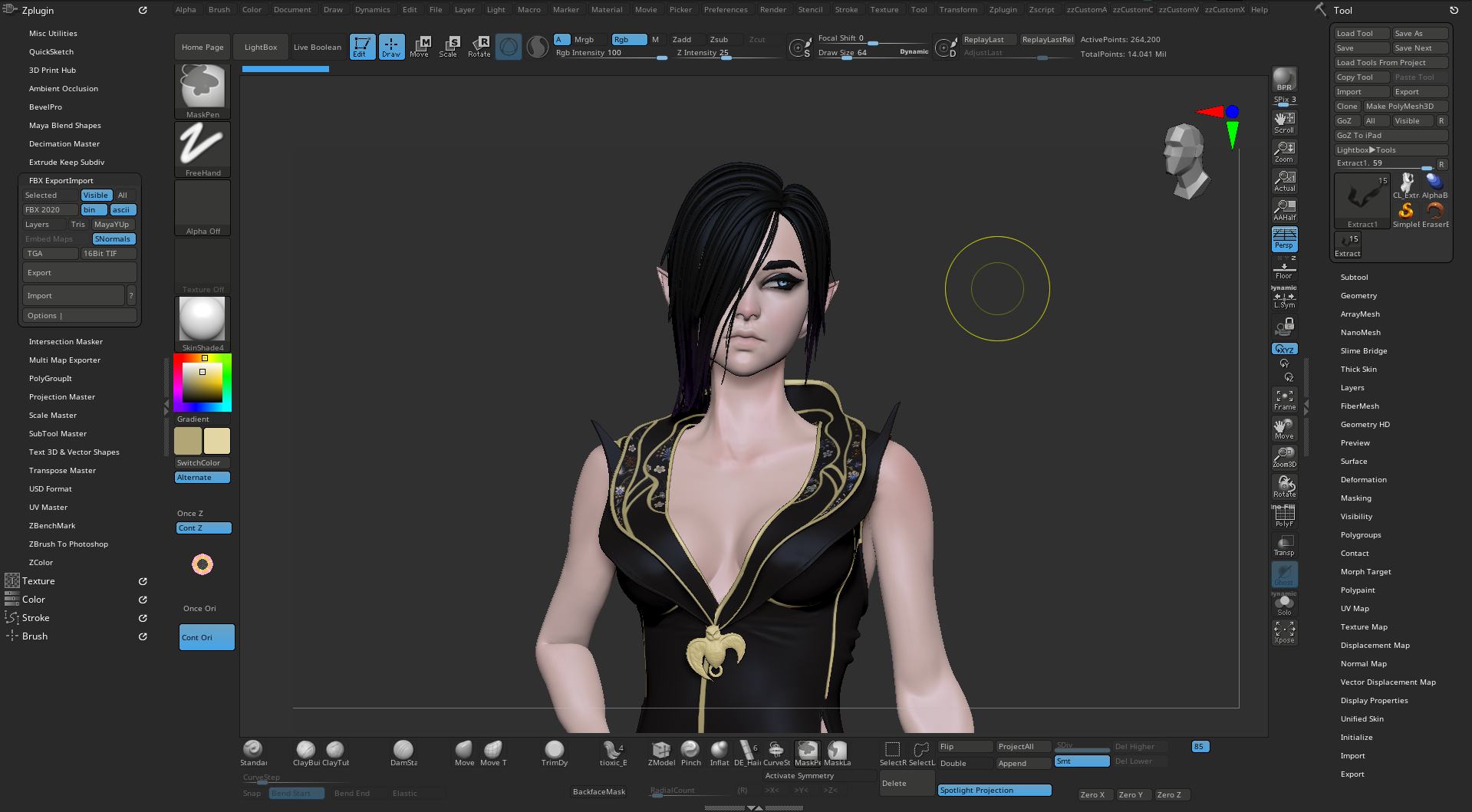The width and height of the screenshot is (1472, 812).
Task: Select the Scale transform tool
Action: point(448,46)
